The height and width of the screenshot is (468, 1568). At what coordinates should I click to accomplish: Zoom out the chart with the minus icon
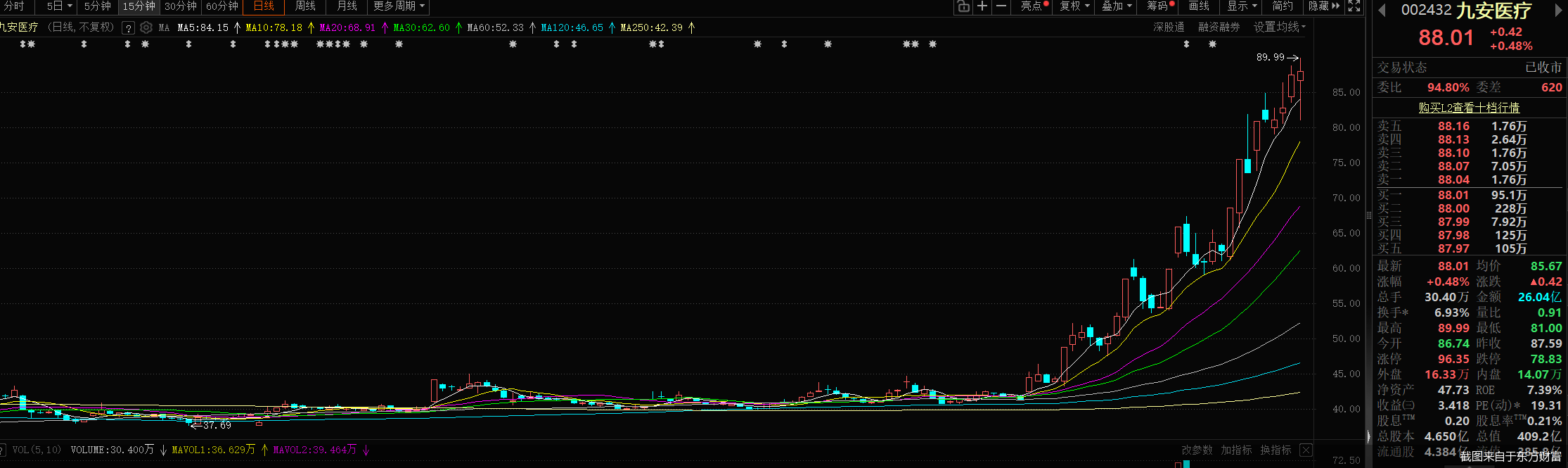click(x=1001, y=6)
